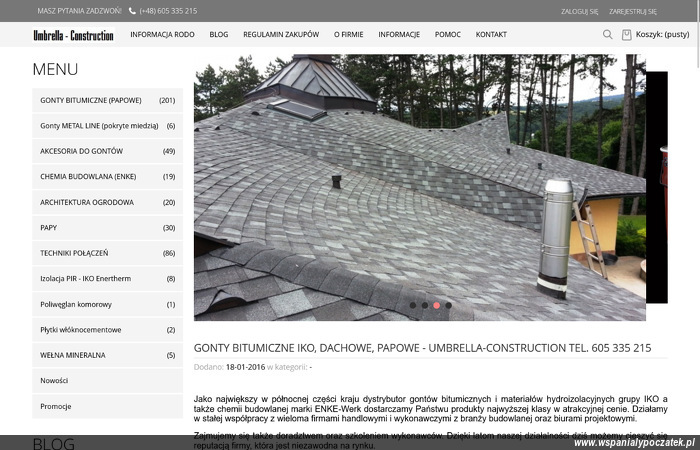Viewport: 700px width, 450px height.
Task: Open the shopping cart icon
Action: [x=627, y=34]
